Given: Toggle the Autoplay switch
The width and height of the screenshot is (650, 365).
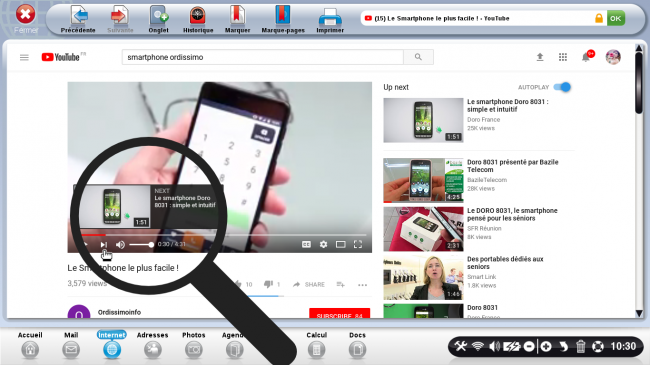Looking at the screenshot, I should tap(563, 87).
